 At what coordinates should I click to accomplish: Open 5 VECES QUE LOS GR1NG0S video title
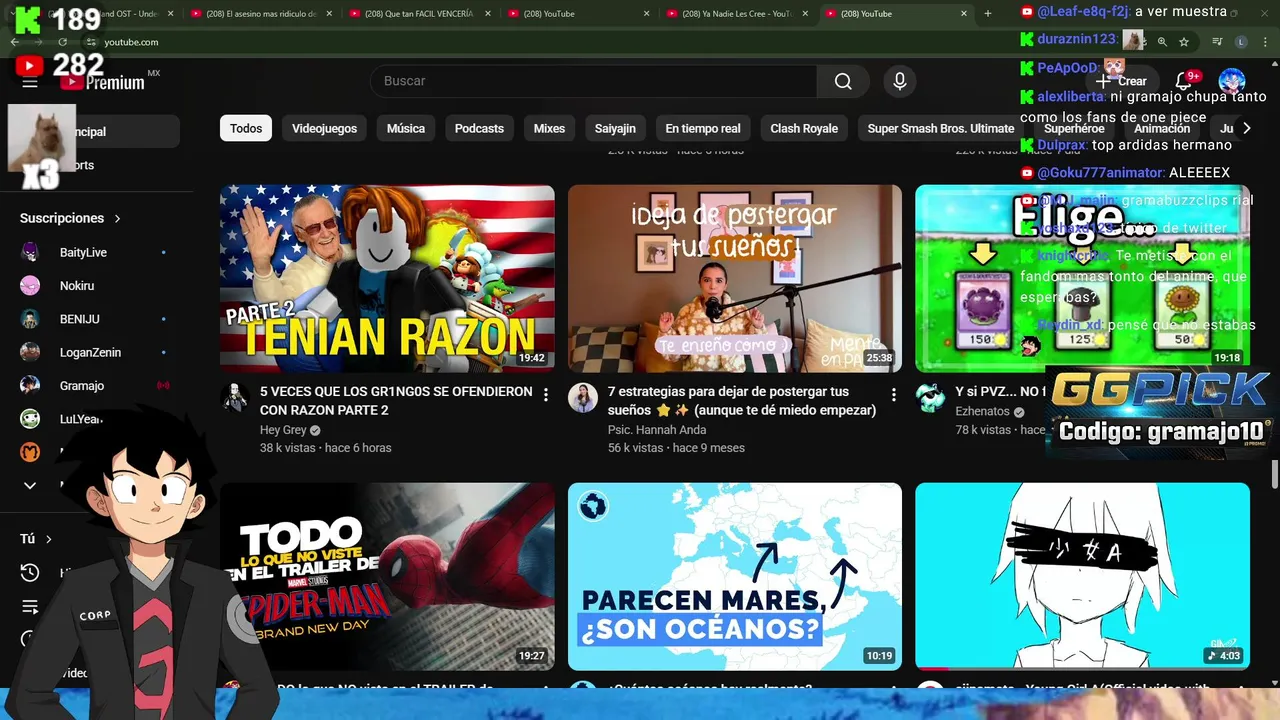[x=396, y=401]
